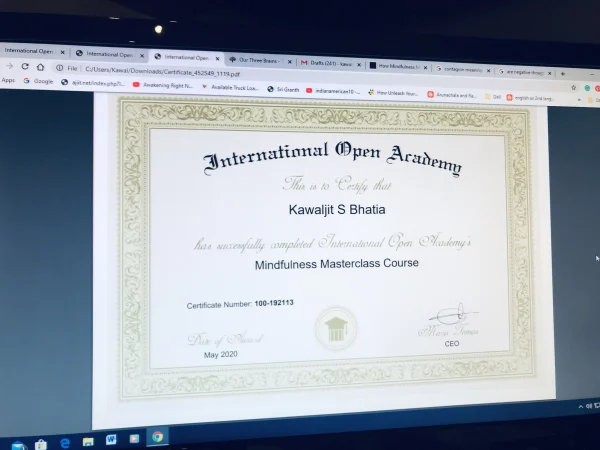Open the How Mindfulness tab
Viewport: 600px width, 450px height.
(x=399, y=66)
